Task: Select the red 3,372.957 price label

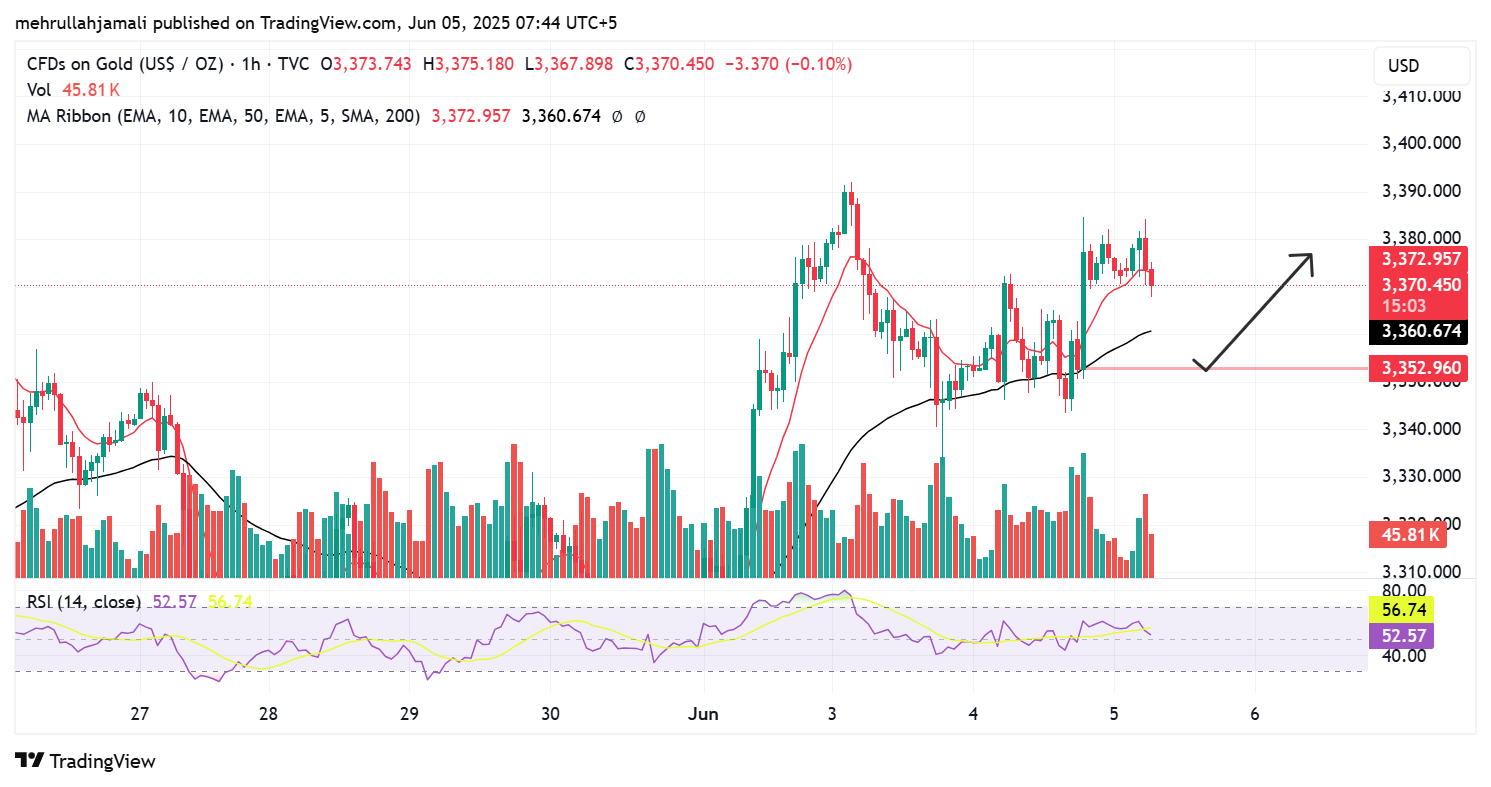Action: coord(1421,259)
